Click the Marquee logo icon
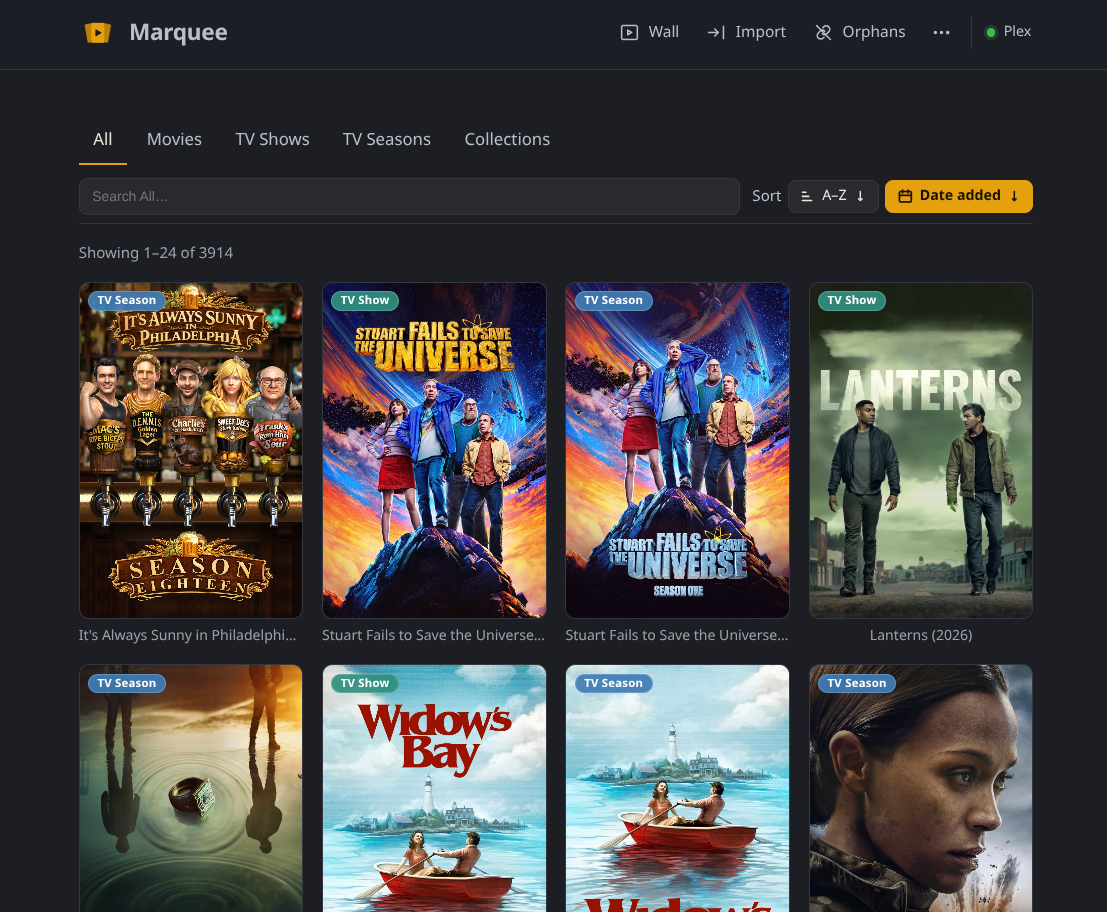The height and width of the screenshot is (912, 1107). point(97,32)
